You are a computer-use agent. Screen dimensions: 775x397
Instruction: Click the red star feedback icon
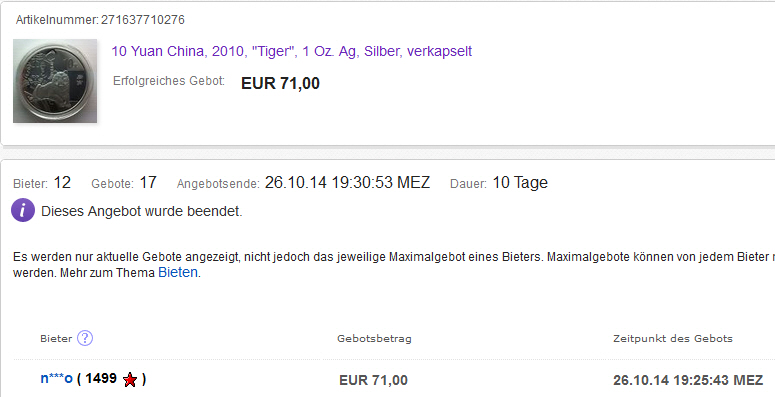click(x=130, y=380)
